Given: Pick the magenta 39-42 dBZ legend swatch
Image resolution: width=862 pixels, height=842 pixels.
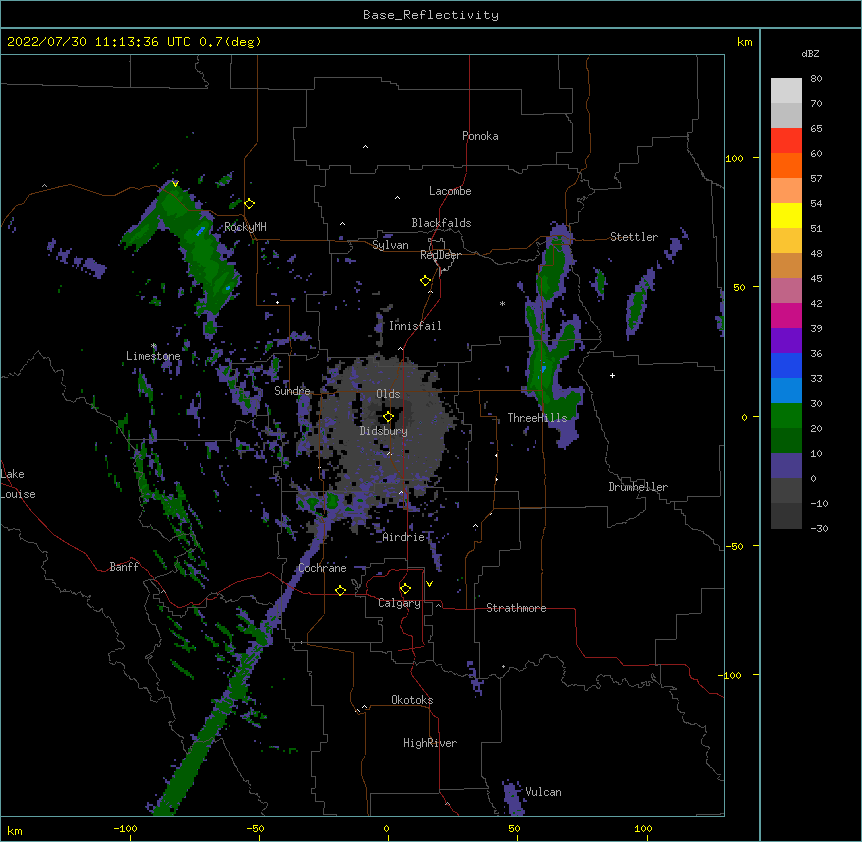Looking at the screenshot, I should [x=786, y=315].
